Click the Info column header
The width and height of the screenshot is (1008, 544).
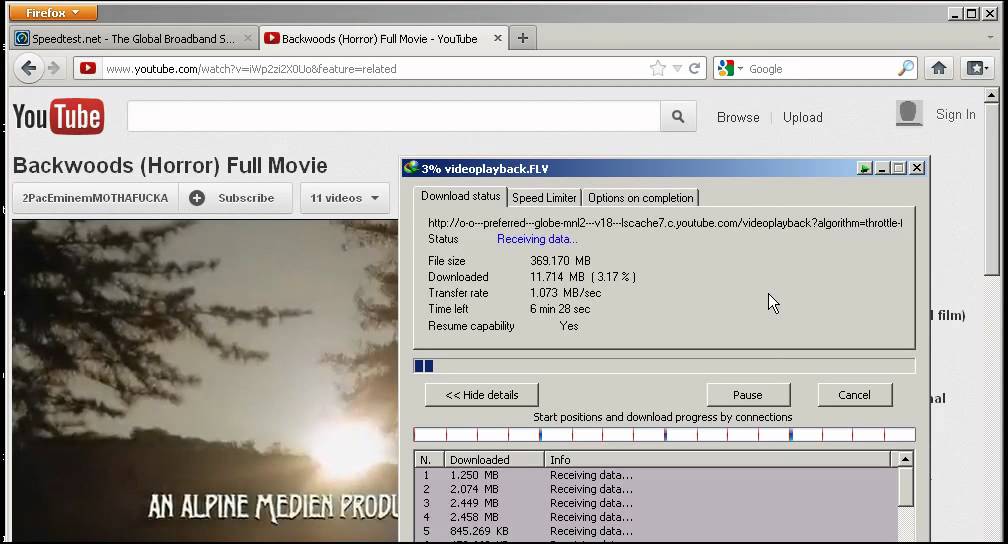click(718, 460)
